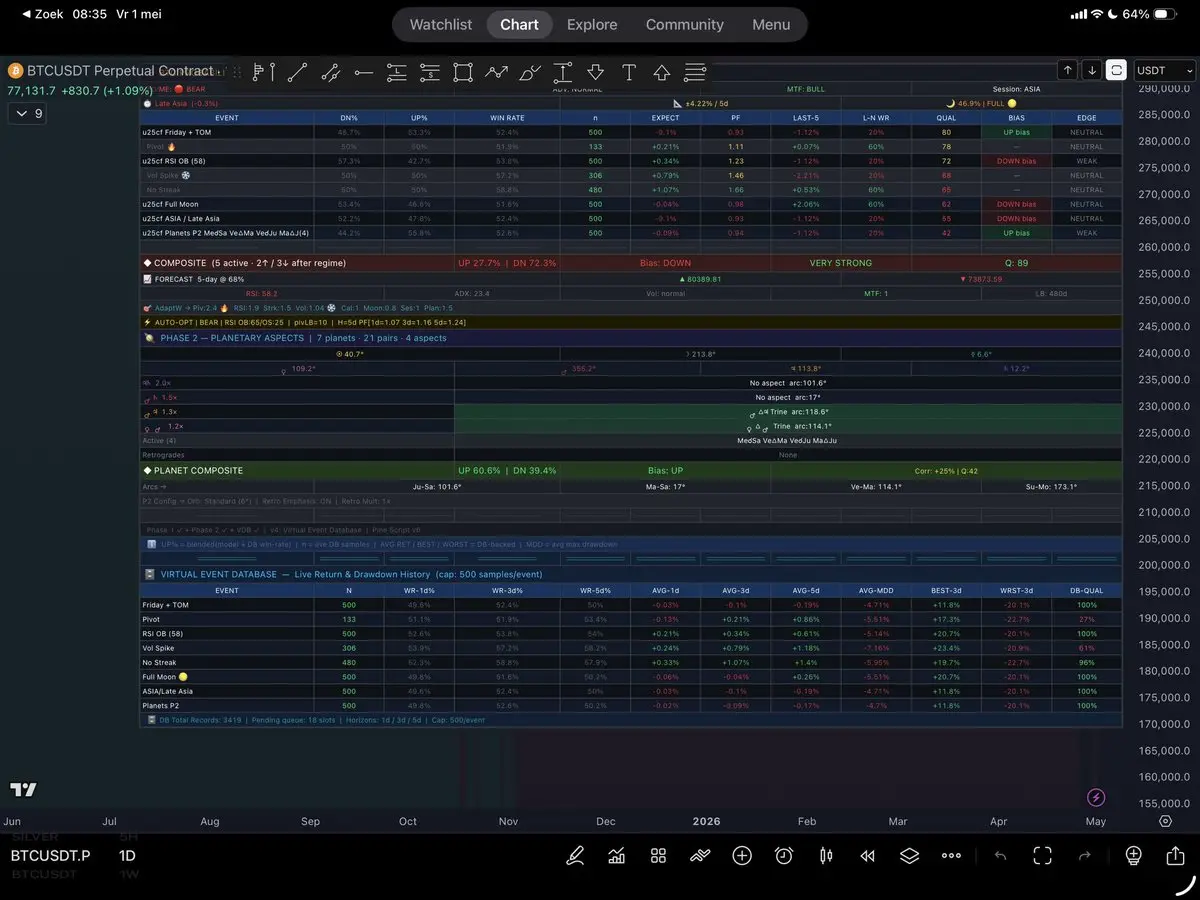
Task: Select the text T annotation tool
Action: click(x=629, y=72)
